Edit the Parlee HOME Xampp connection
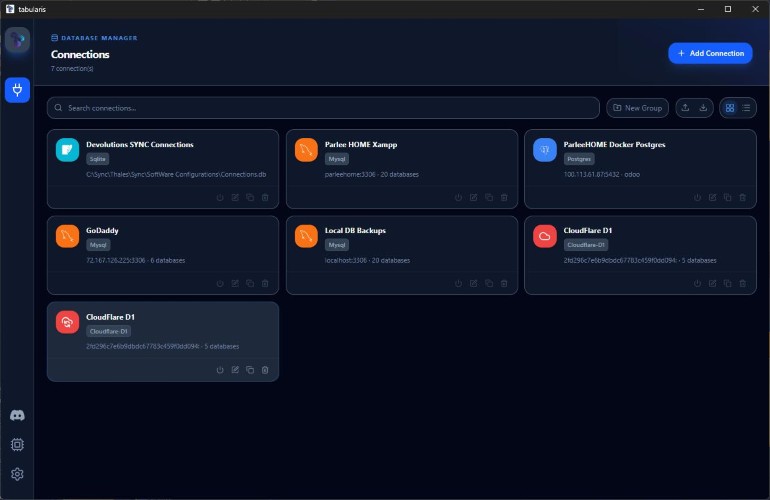Viewport: 770px width, 500px height. [473, 197]
